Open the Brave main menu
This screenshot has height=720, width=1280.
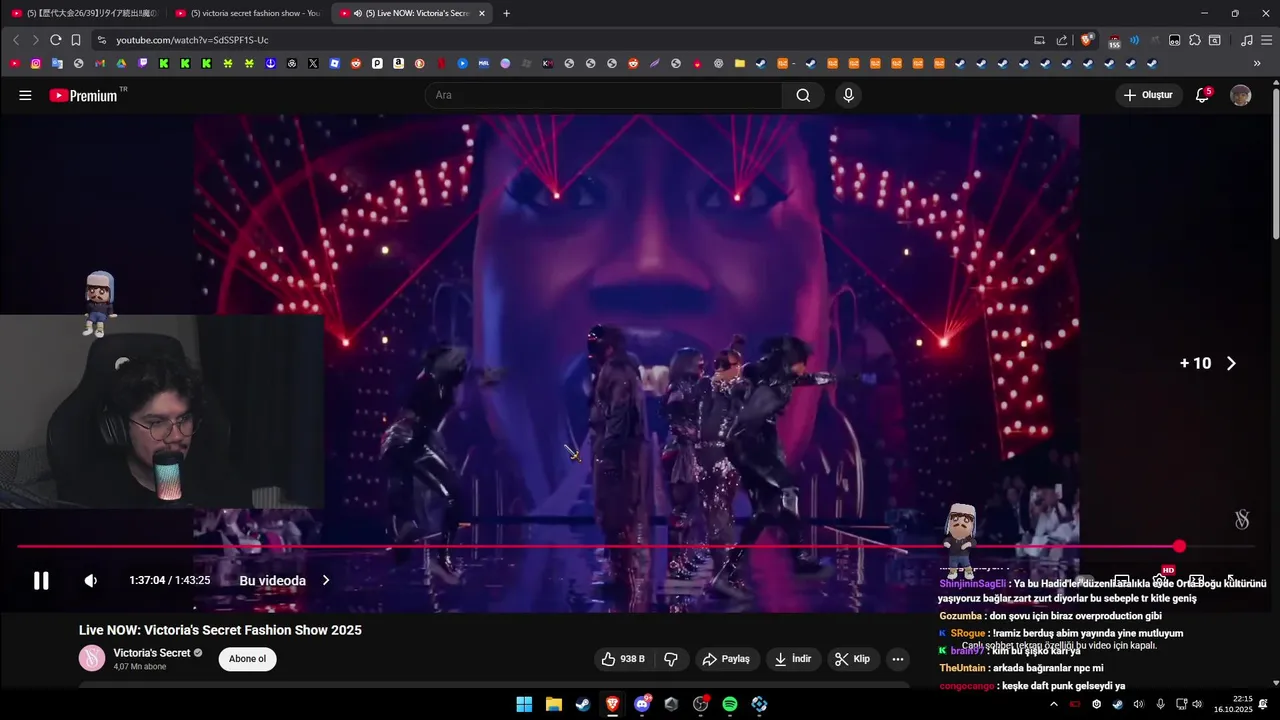(x=1265, y=40)
